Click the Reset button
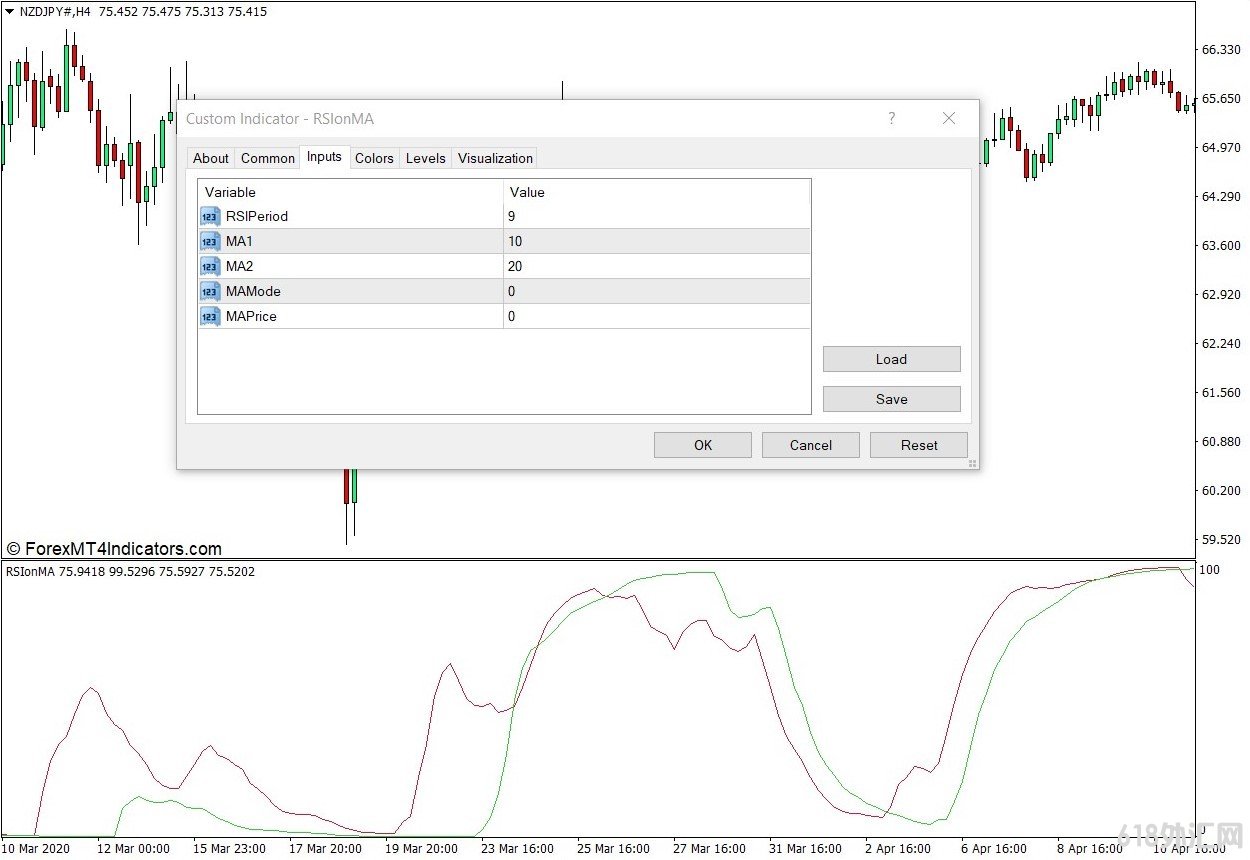 [919, 445]
